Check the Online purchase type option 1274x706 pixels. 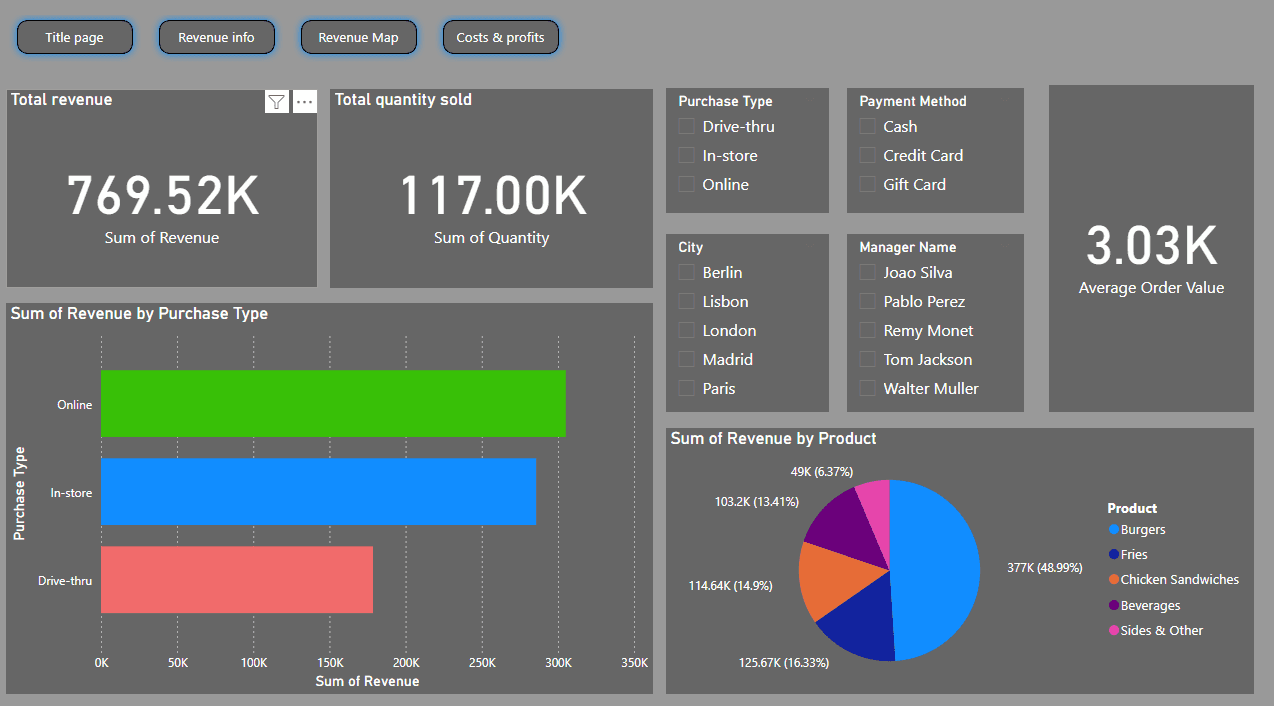(686, 184)
